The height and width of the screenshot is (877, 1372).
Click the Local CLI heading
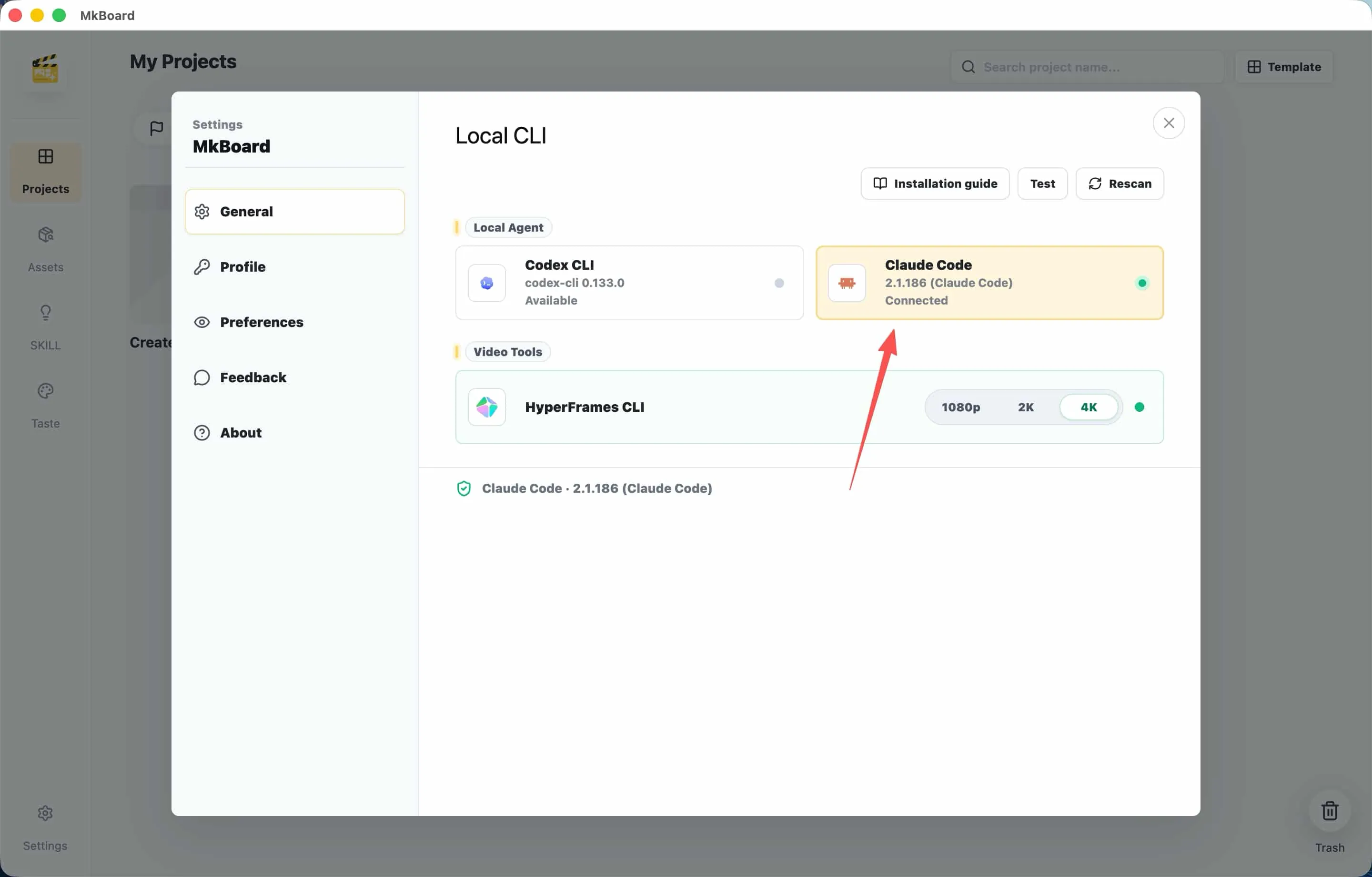click(500, 136)
